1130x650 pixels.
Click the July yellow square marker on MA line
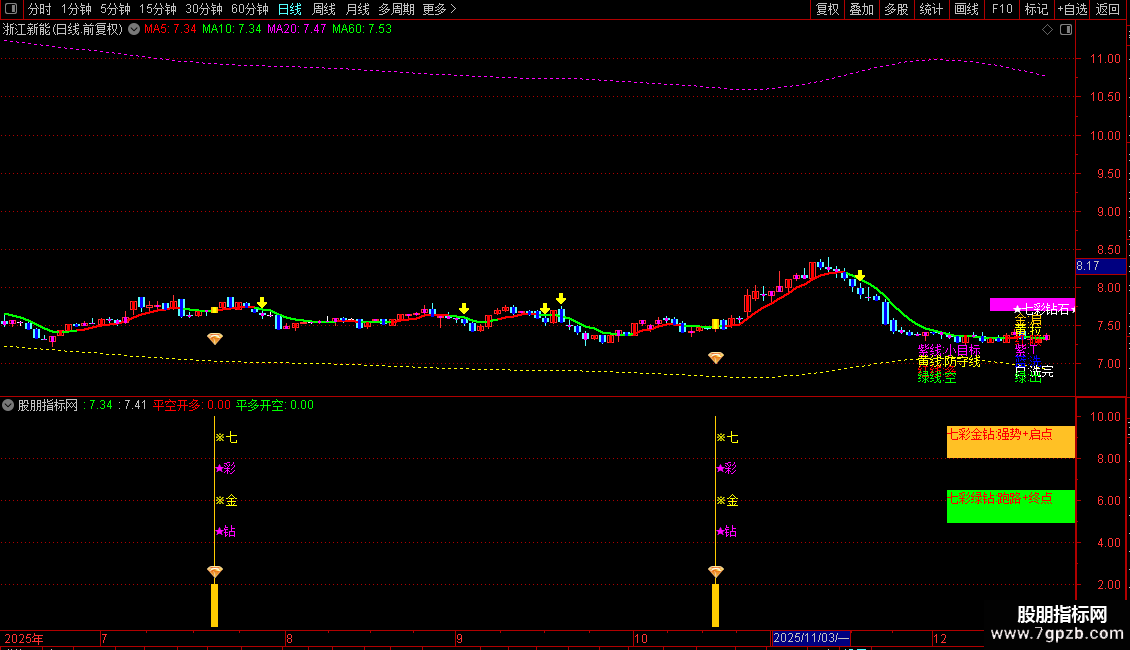pyautogui.click(x=214, y=310)
